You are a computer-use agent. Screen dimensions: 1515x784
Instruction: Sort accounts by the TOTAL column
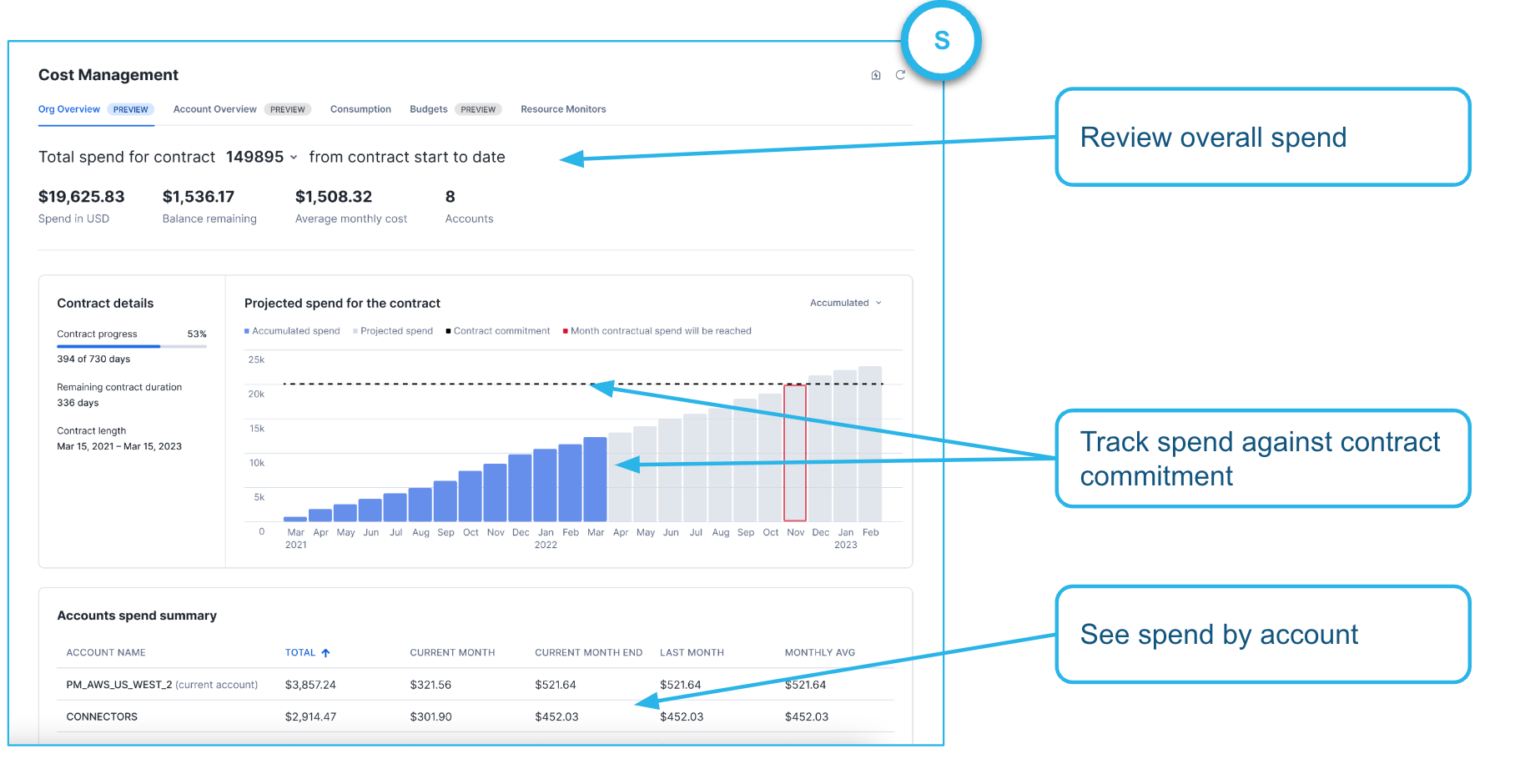click(x=307, y=653)
